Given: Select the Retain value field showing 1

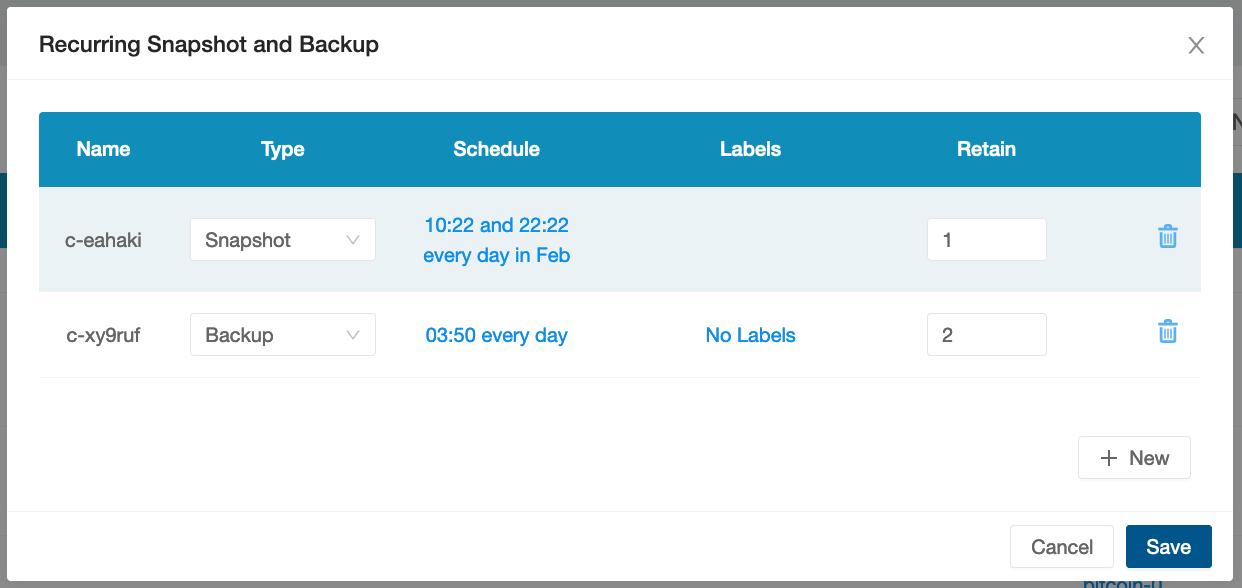Looking at the screenshot, I should coord(986,239).
